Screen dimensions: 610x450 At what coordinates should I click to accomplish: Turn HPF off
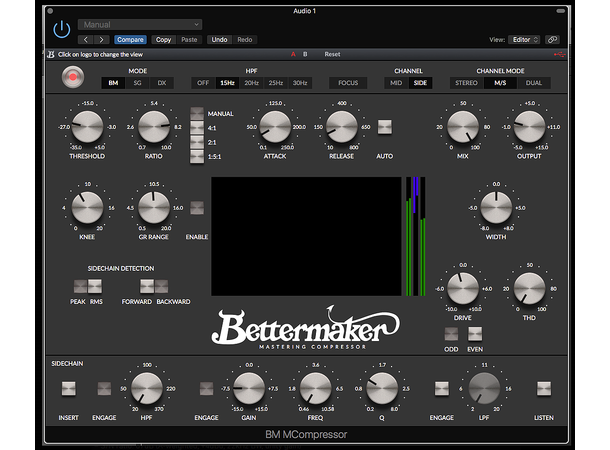tap(203, 83)
